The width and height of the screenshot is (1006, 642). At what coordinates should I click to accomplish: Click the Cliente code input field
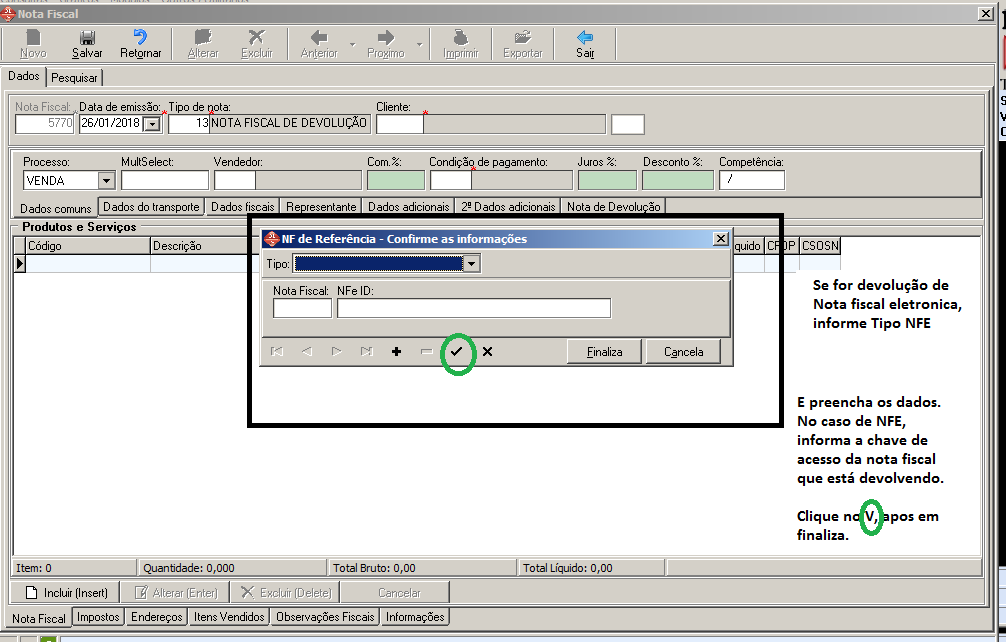pos(400,124)
